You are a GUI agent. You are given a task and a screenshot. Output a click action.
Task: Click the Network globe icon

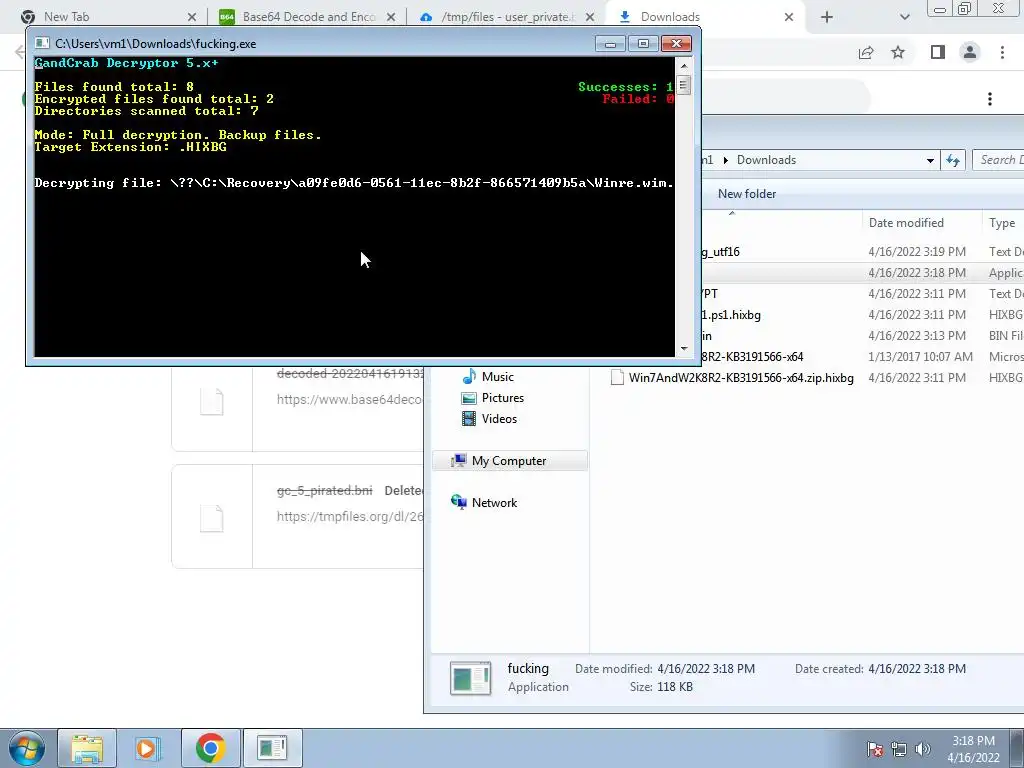(458, 502)
